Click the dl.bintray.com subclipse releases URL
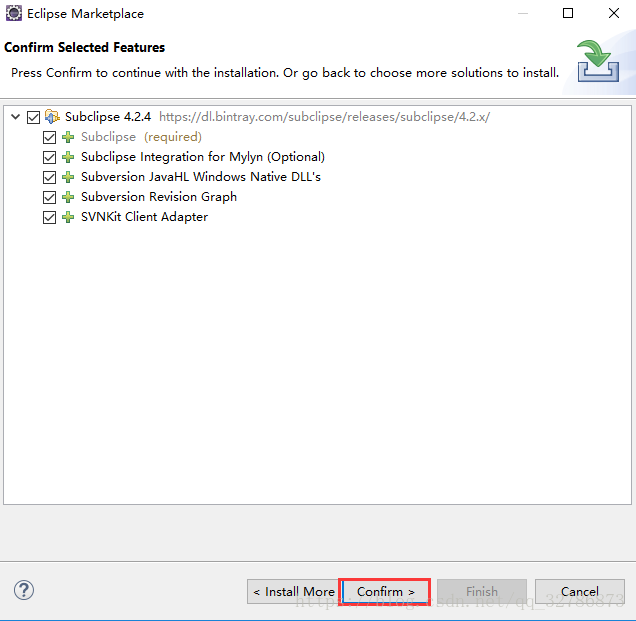636x621 pixels. pyautogui.click(x=324, y=117)
